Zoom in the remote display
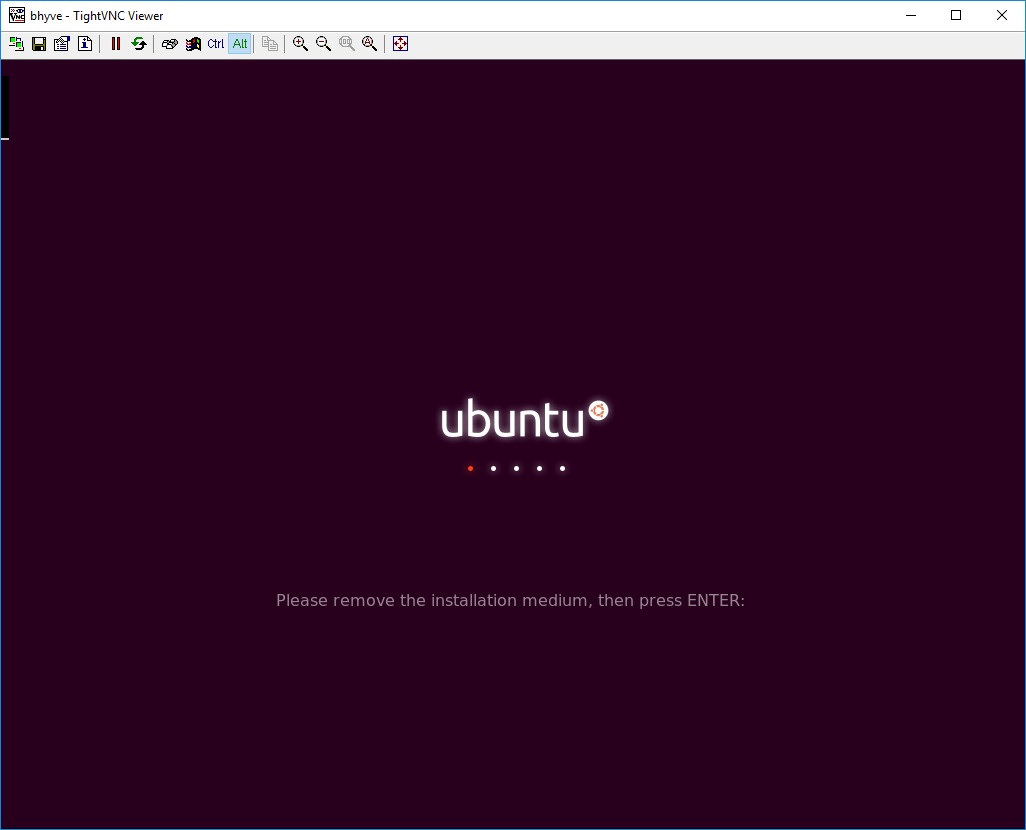 click(x=300, y=44)
